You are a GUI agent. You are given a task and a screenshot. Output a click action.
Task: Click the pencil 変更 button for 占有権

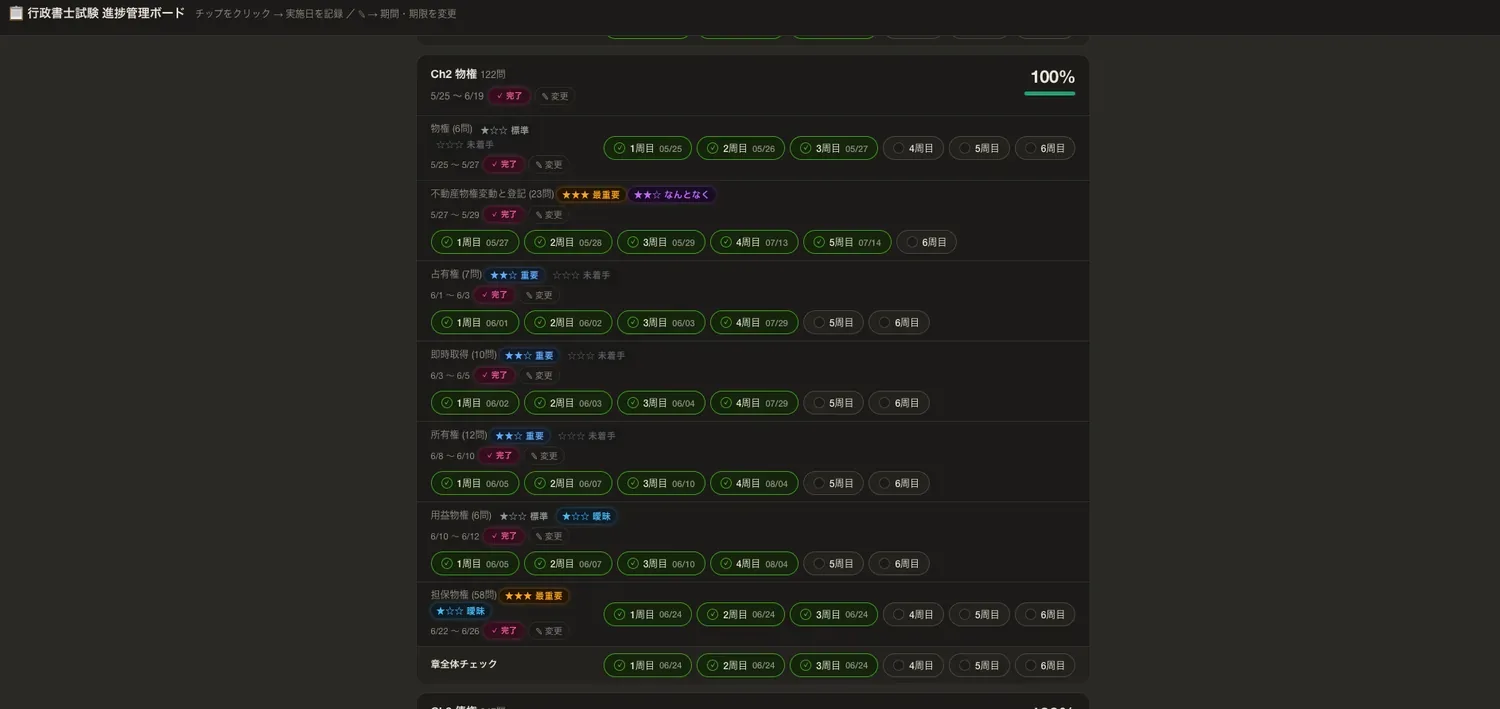click(x=539, y=295)
